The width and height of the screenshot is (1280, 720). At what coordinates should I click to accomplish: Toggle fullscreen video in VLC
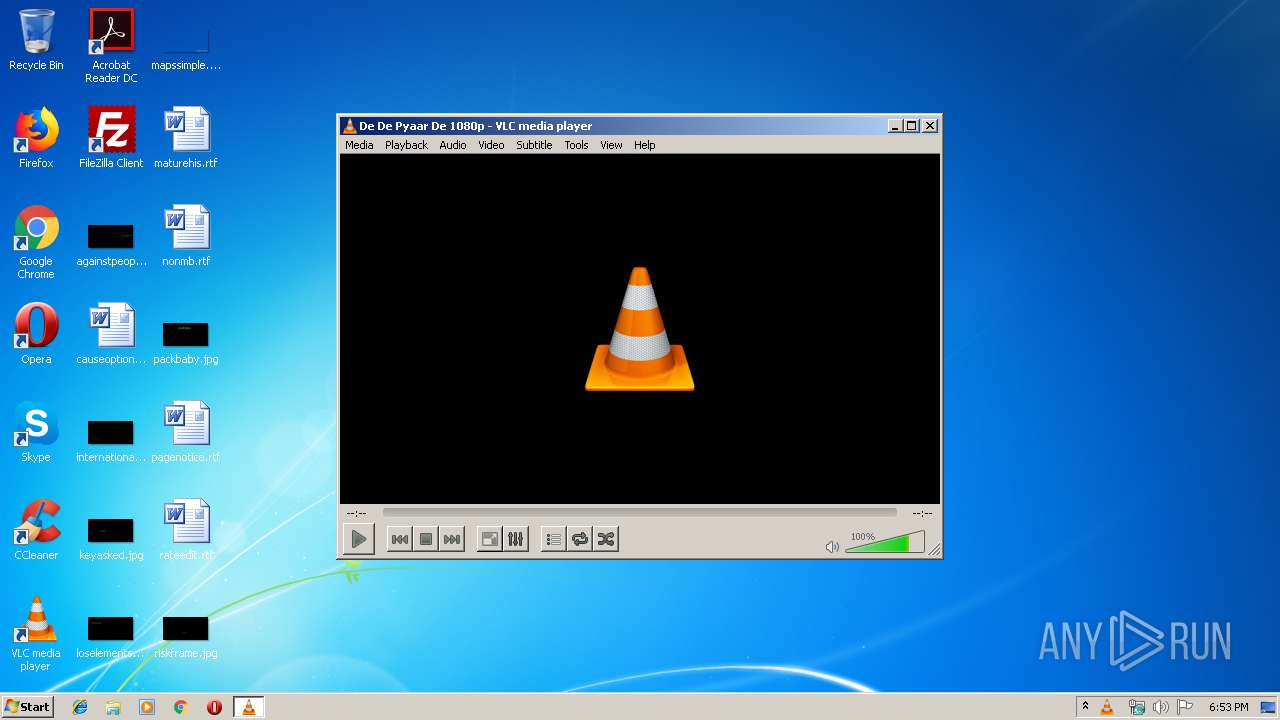(490, 539)
